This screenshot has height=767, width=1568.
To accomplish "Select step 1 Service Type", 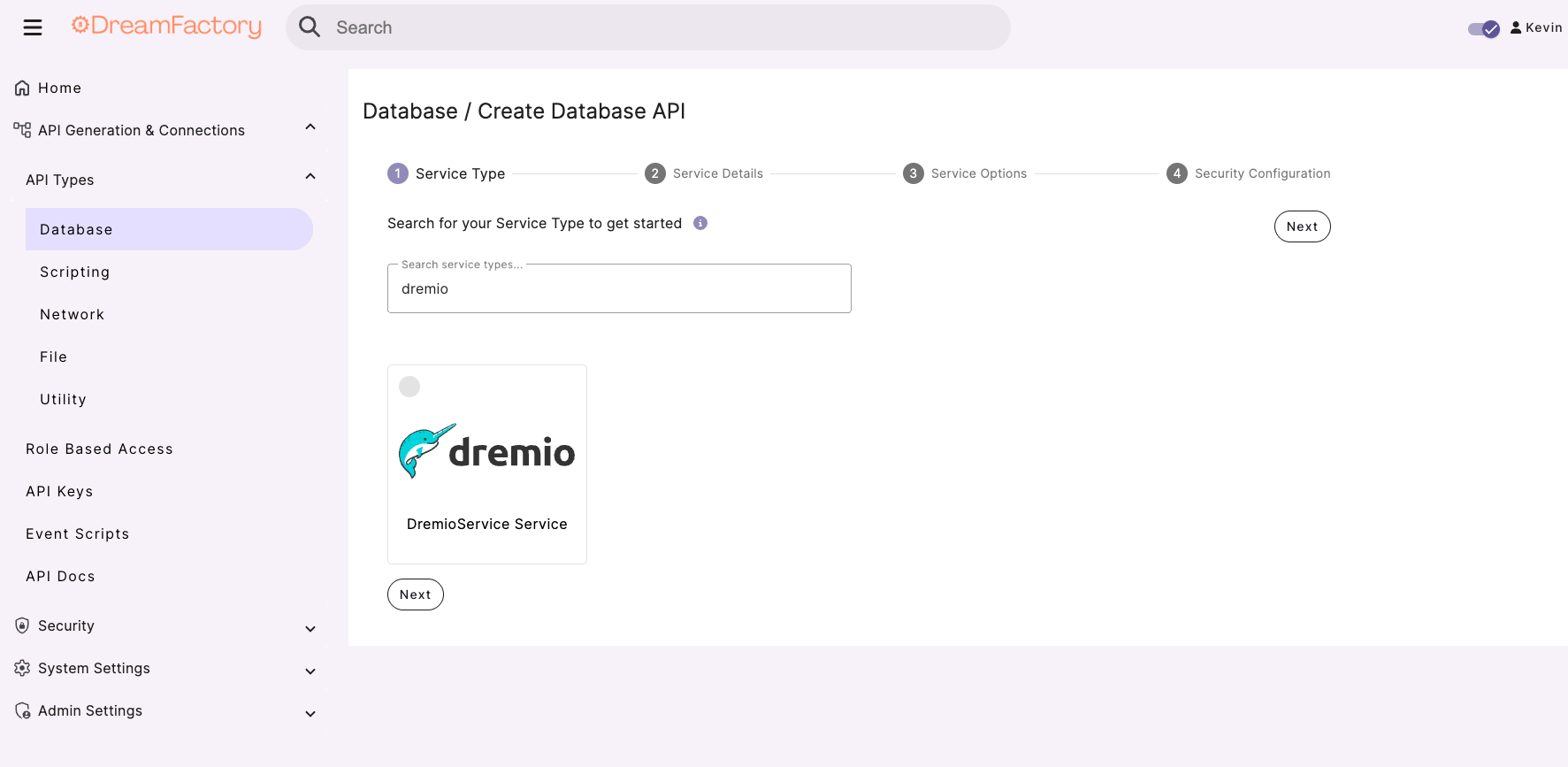I will (x=447, y=173).
